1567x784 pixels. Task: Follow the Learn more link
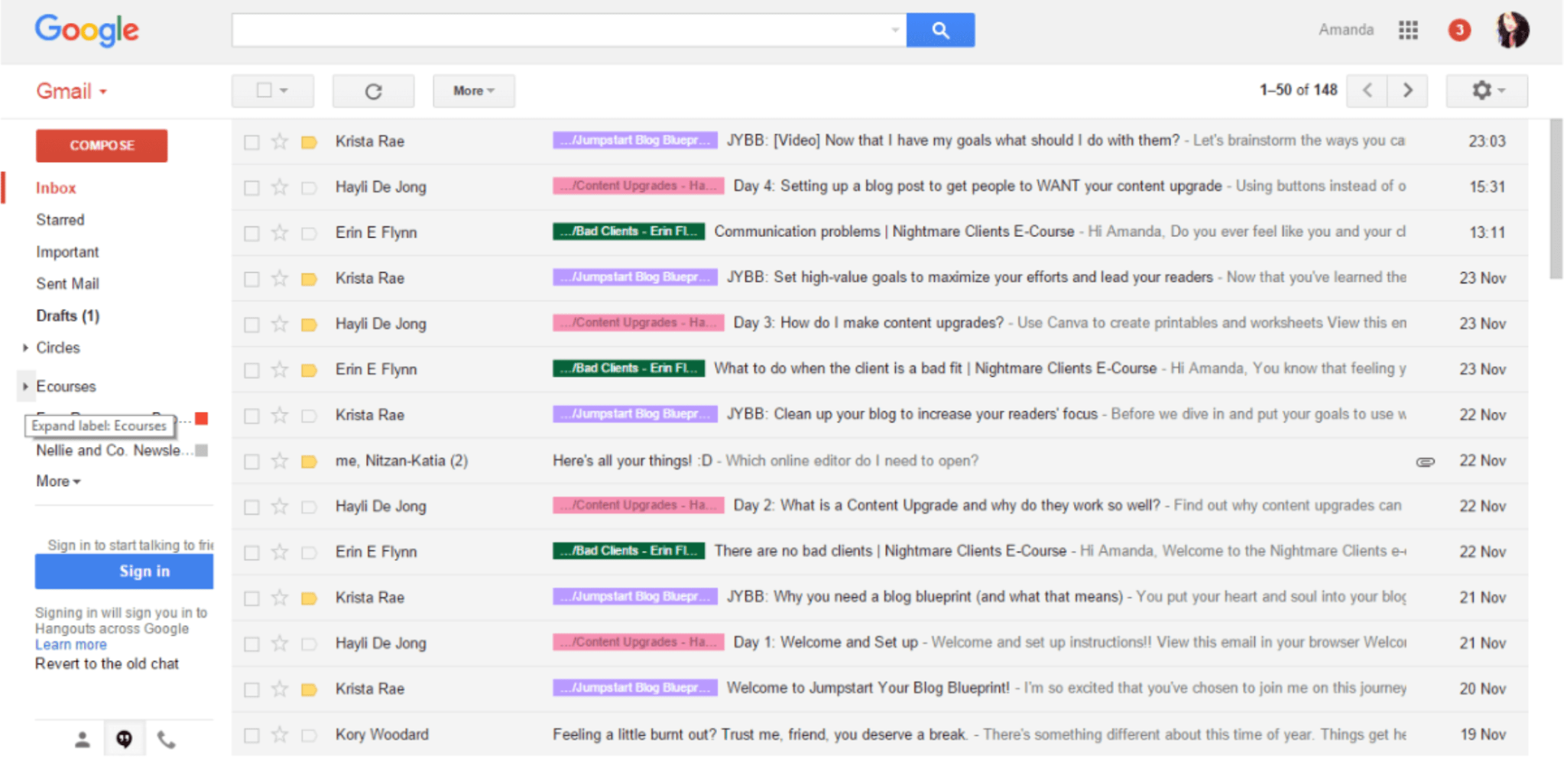click(71, 645)
